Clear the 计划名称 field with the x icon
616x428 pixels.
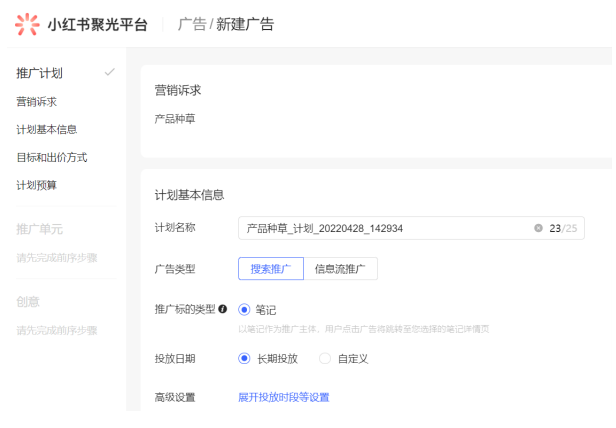click(538, 228)
